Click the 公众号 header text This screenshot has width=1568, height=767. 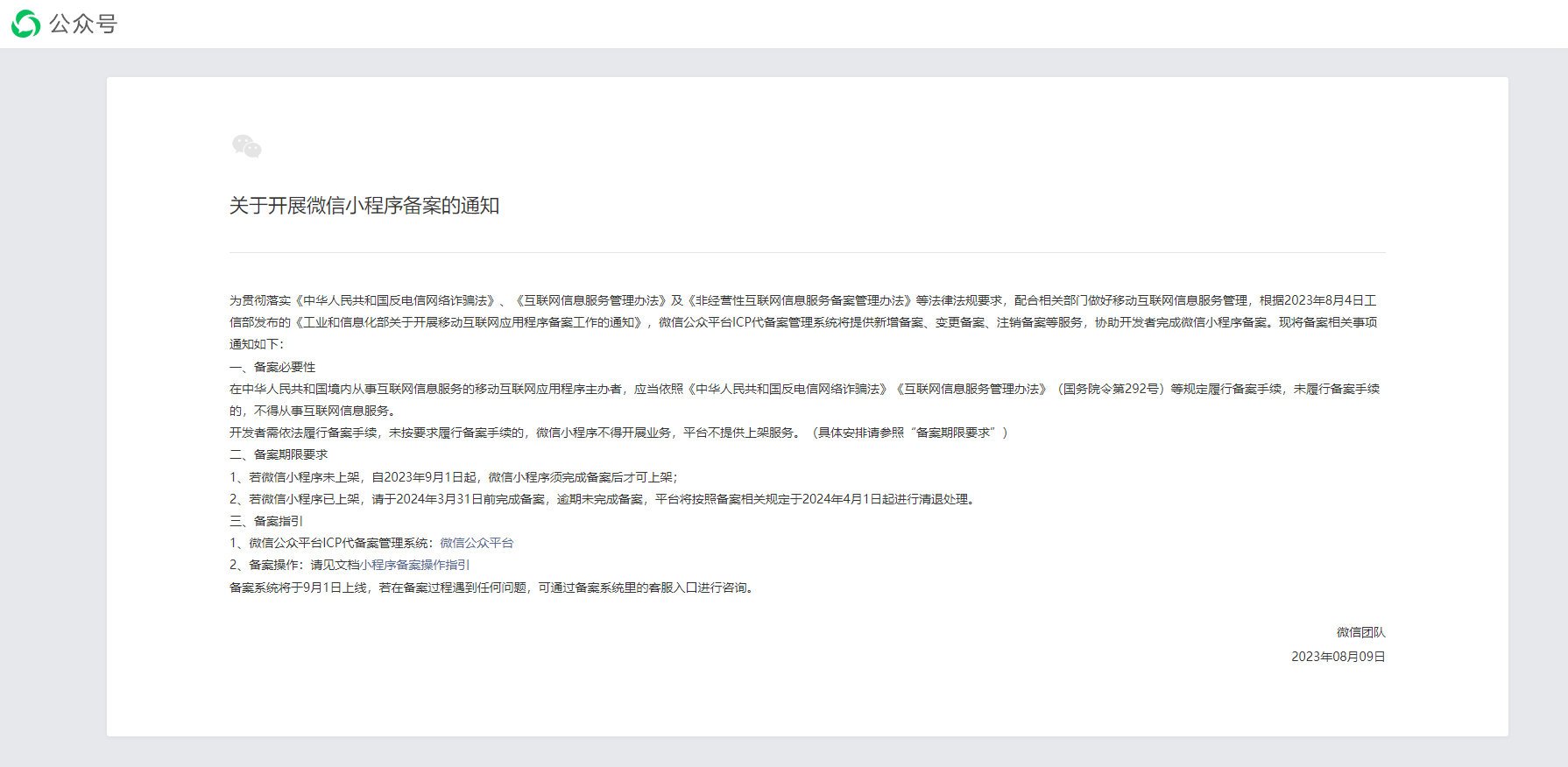[x=83, y=24]
